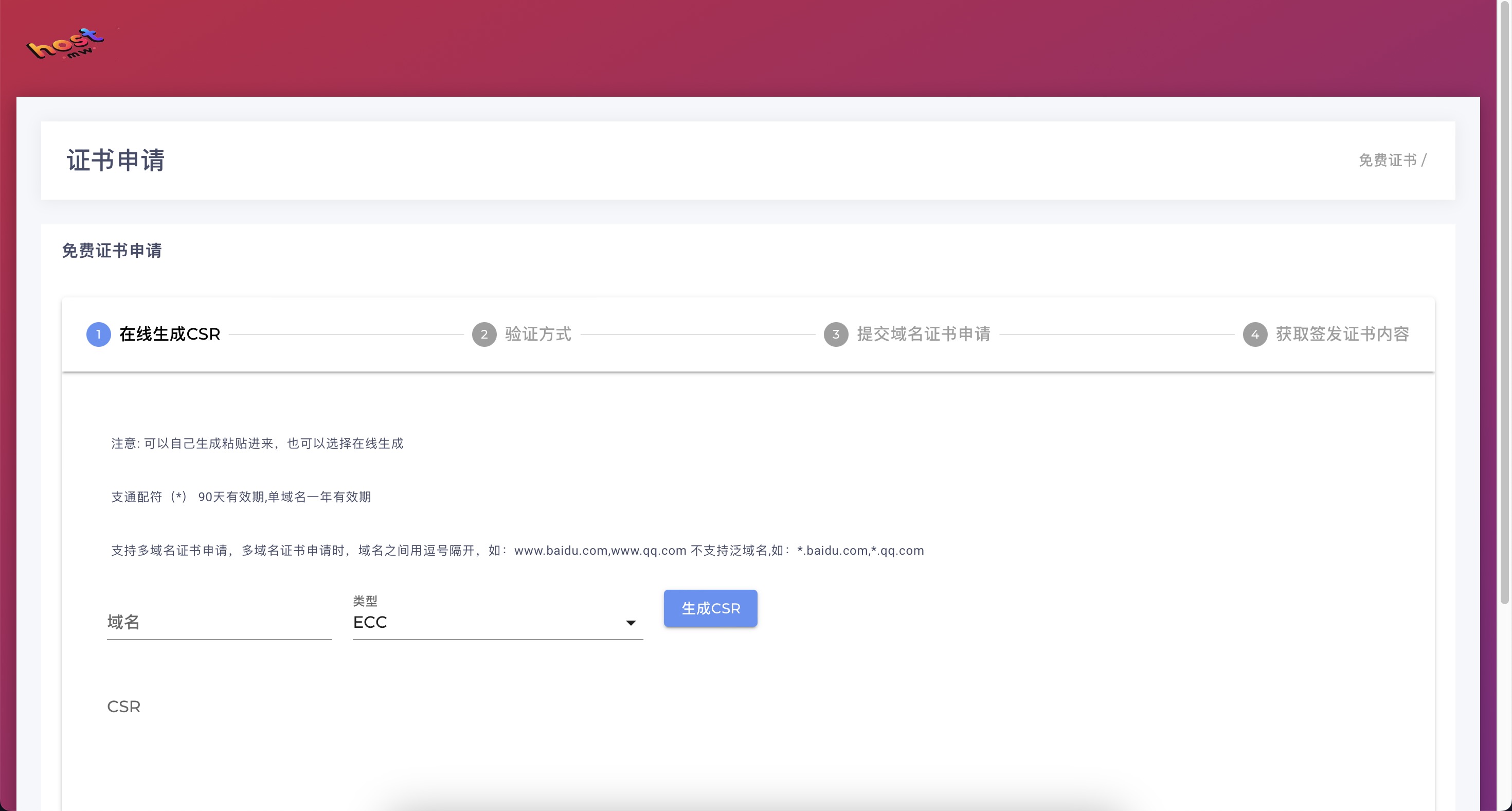Click the 免费证书申请 section title
Image resolution: width=1512 pixels, height=811 pixels.
point(112,251)
